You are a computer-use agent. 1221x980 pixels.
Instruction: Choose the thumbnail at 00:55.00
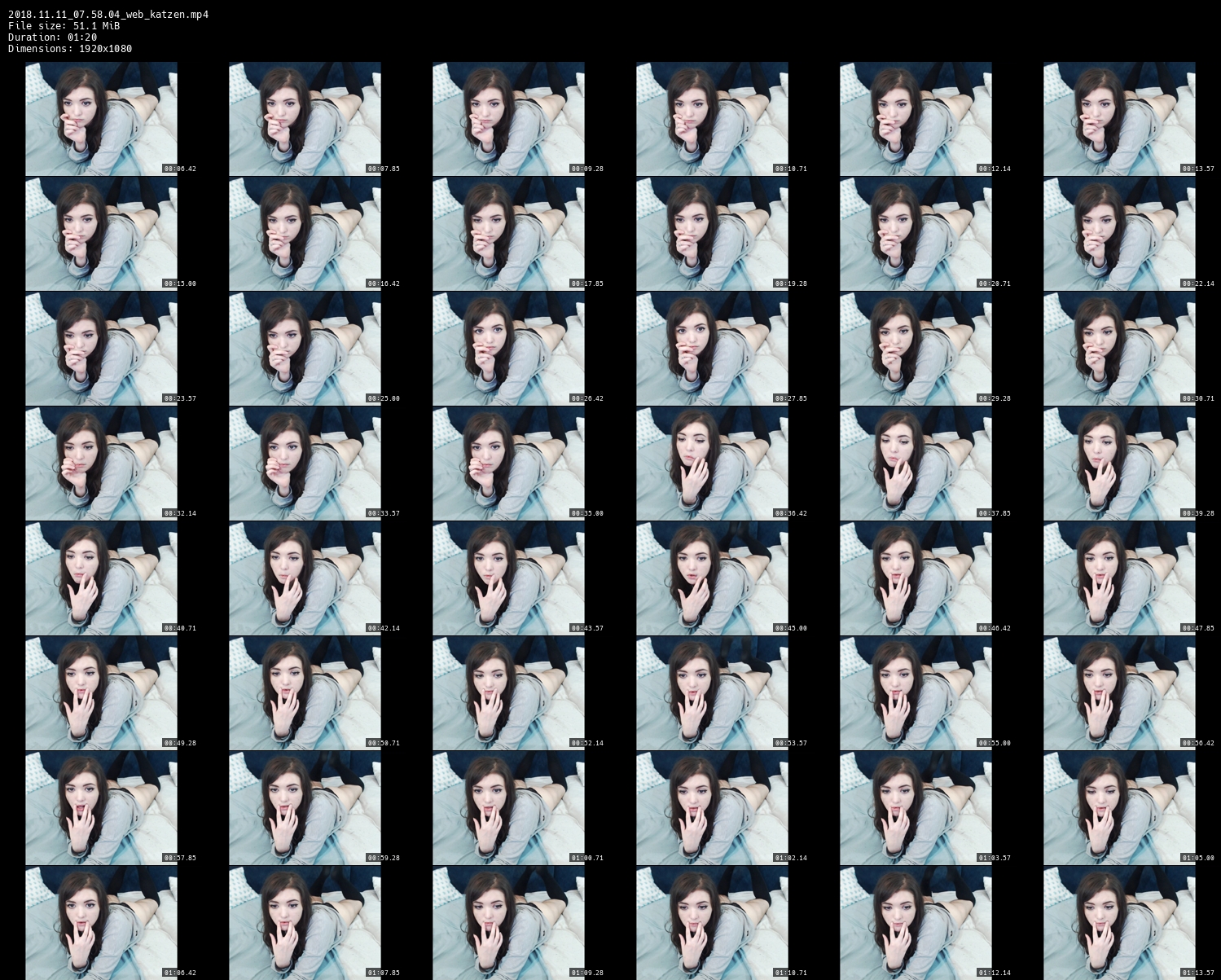tap(916, 693)
